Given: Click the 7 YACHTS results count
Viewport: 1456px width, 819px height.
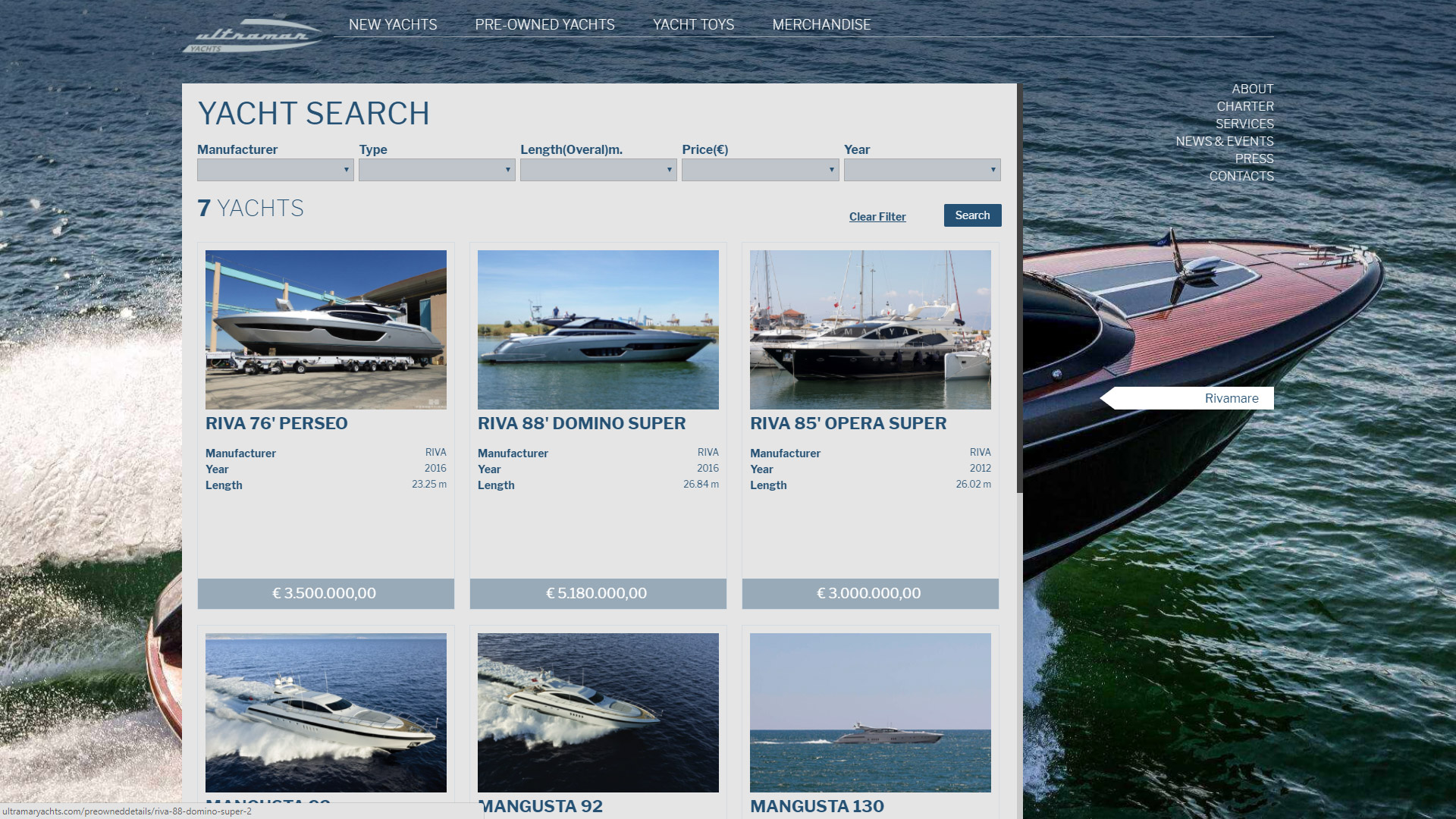Looking at the screenshot, I should 250,209.
